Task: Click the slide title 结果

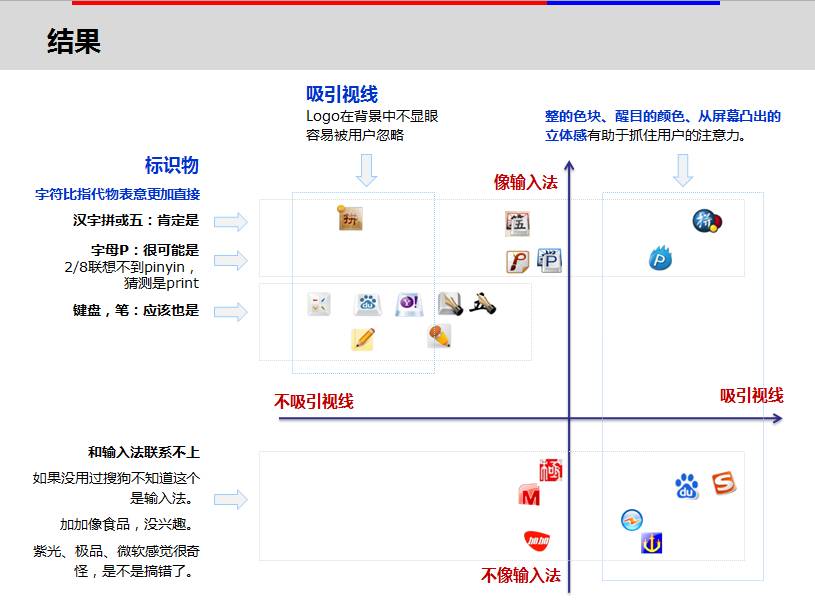Action: (x=74, y=41)
